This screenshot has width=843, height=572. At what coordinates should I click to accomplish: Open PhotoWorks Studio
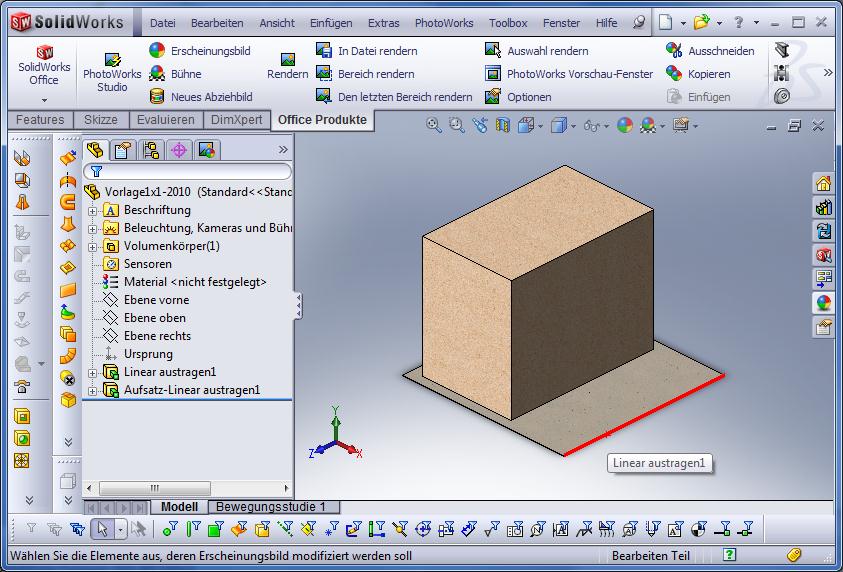click(112, 72)
